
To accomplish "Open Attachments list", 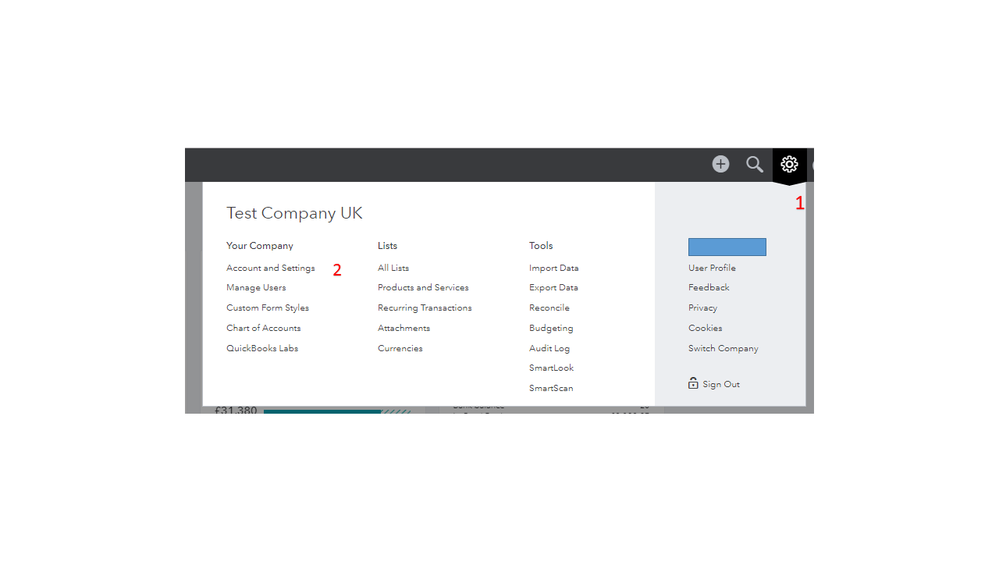I will [x=404, y=328].
